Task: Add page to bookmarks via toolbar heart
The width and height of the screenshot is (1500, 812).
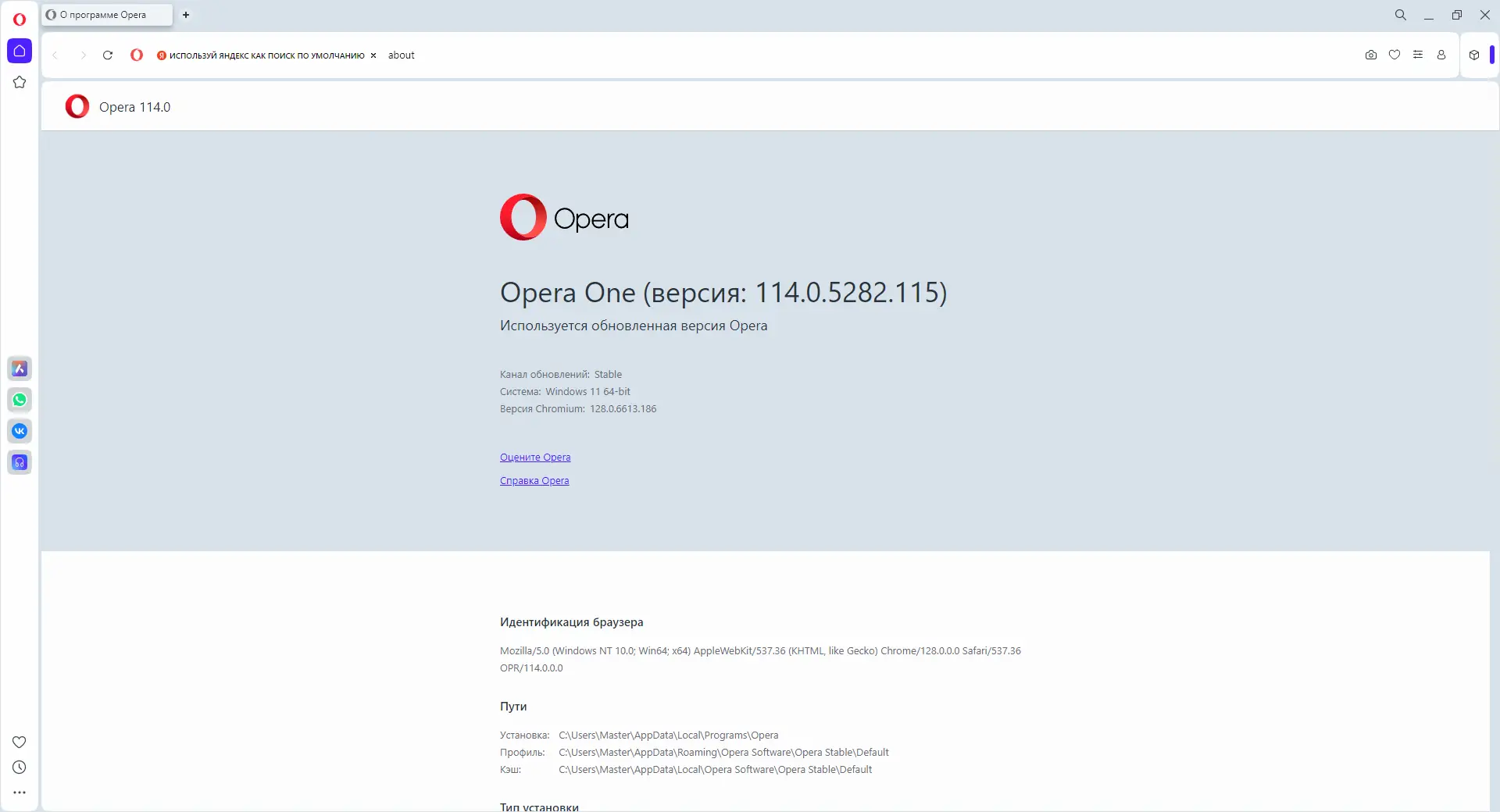Action: (x=1395, y=55)
